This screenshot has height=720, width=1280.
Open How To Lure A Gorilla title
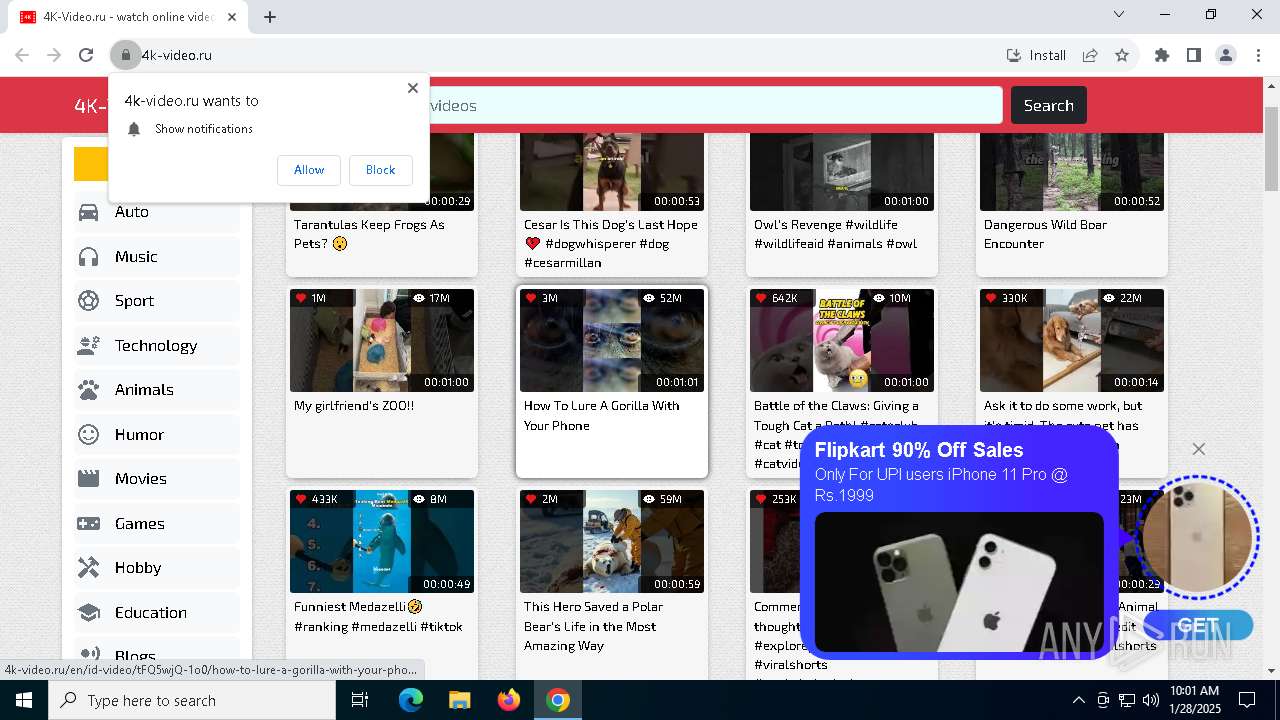pos(602,415)
